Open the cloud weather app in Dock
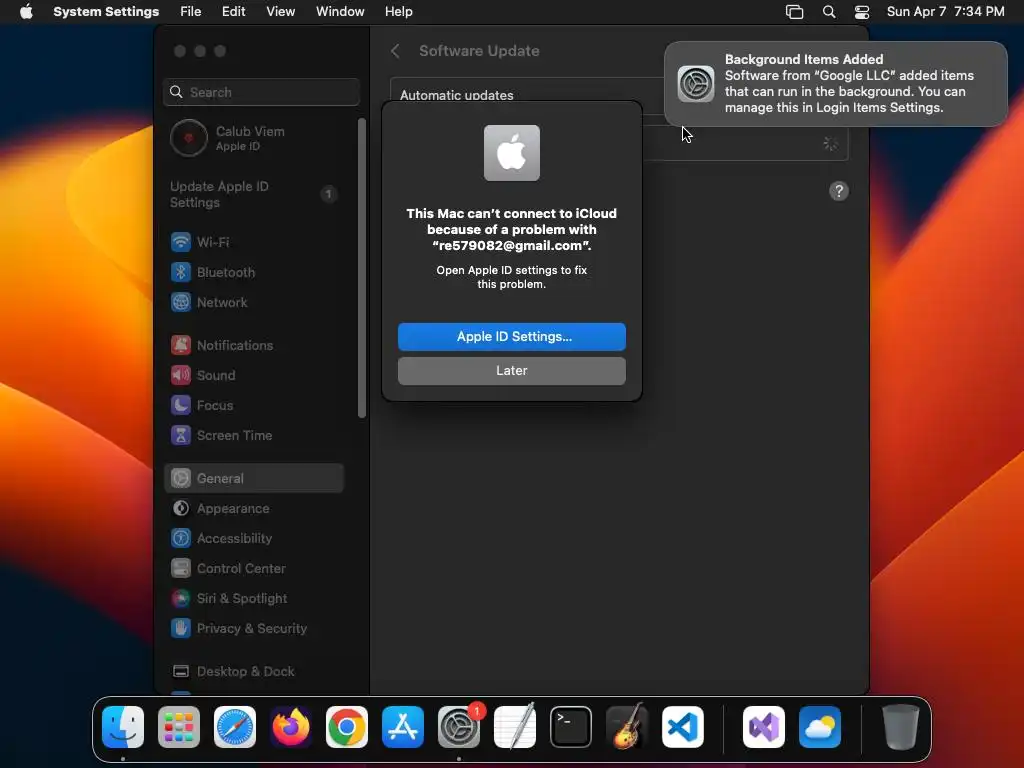Viewport: 1024px width, 768px height. (820, 727)
